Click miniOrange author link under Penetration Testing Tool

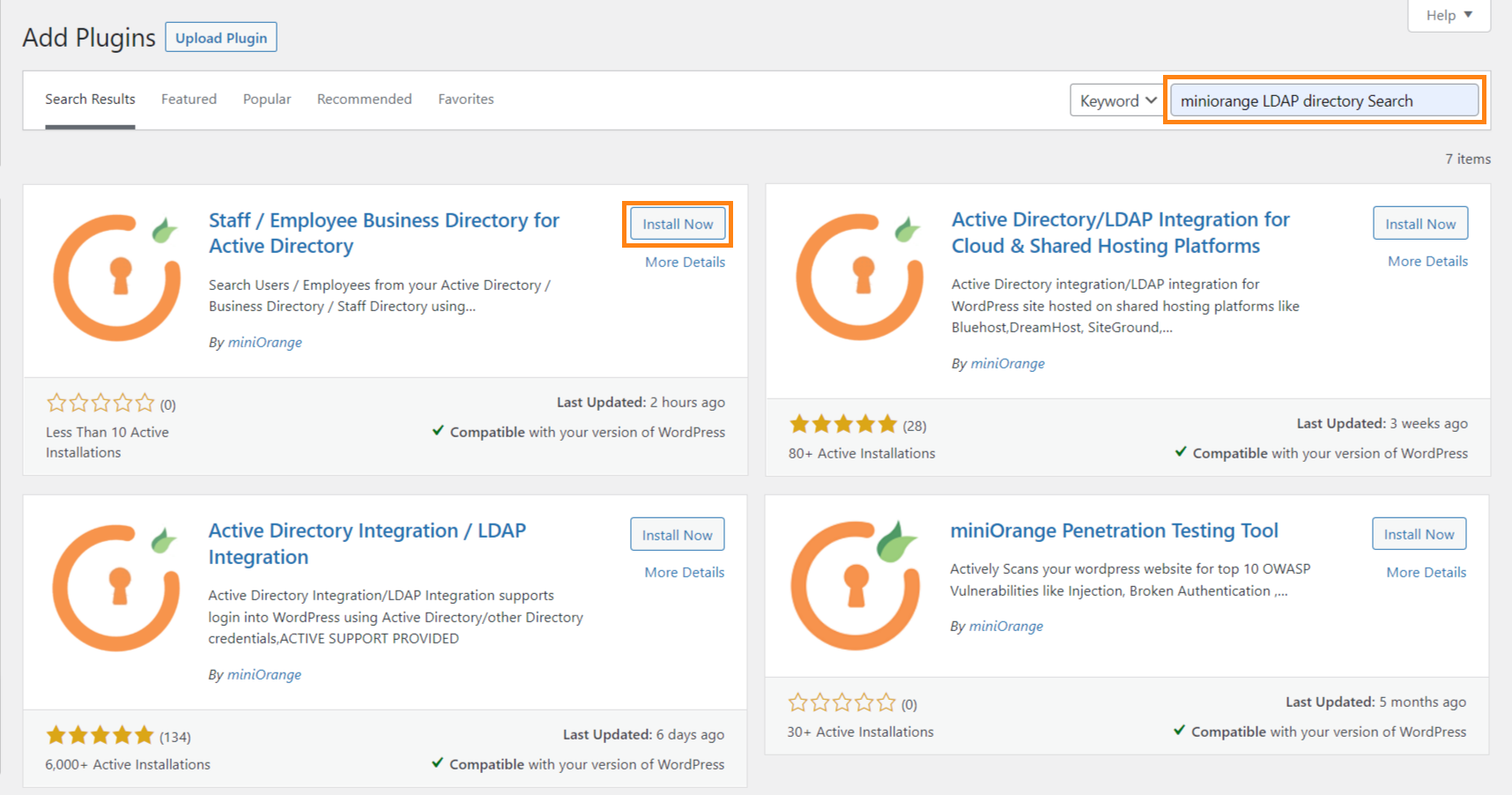(1005, 626)
